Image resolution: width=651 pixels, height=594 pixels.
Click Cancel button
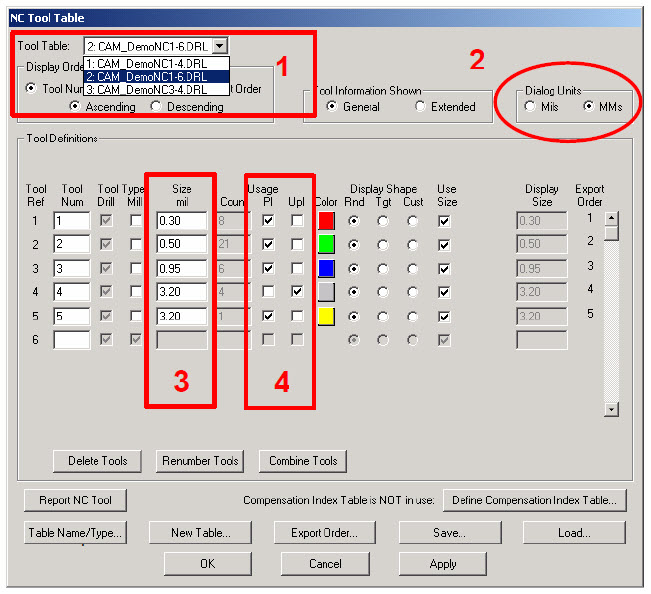point(325,564)
